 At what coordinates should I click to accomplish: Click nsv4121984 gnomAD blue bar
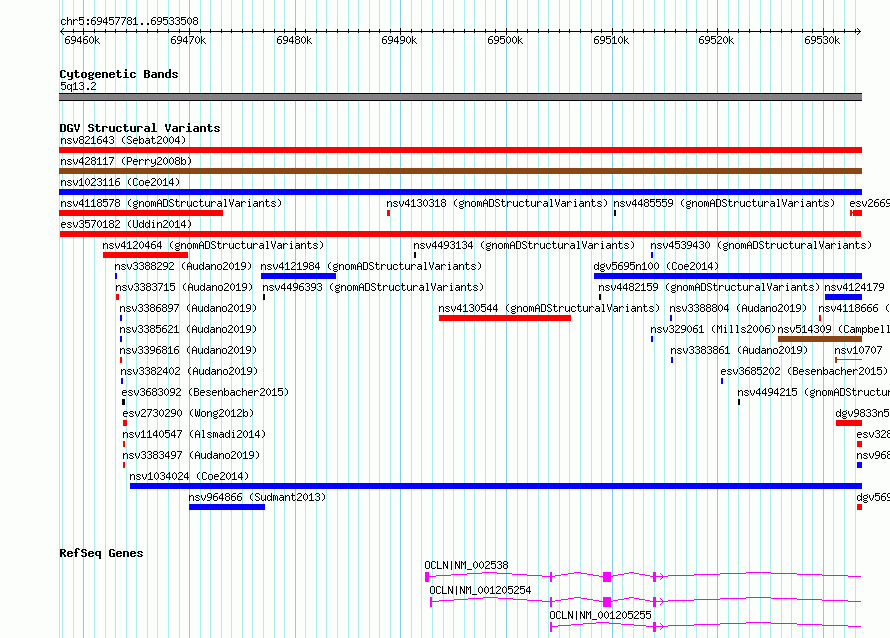coord(299,276)
